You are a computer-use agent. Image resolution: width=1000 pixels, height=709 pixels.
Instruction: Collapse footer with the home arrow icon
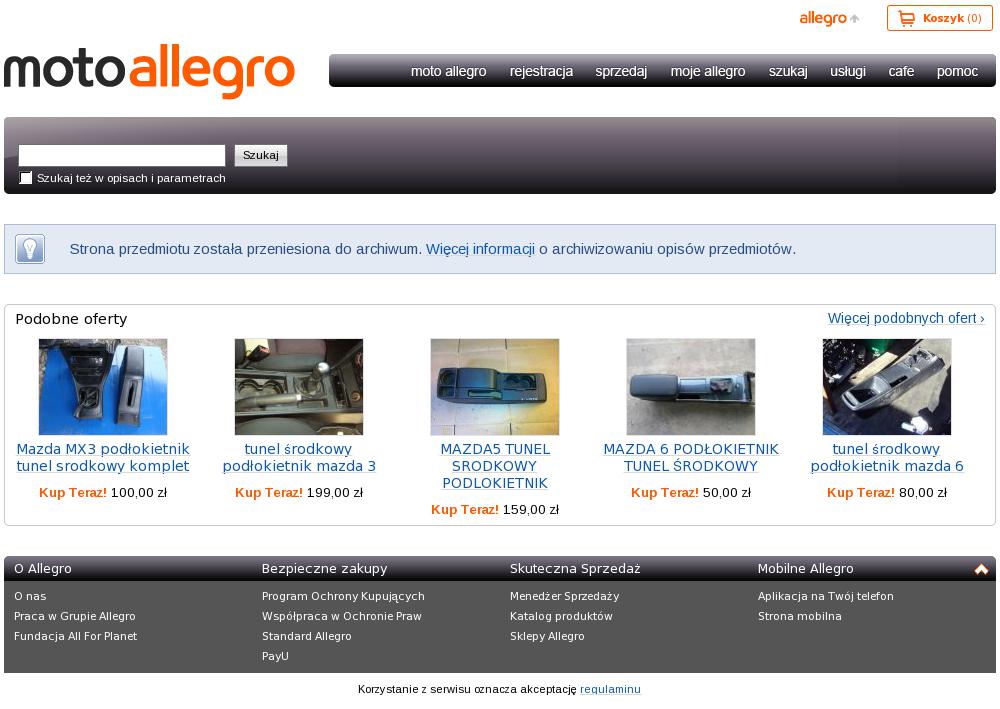click(982, 569)
